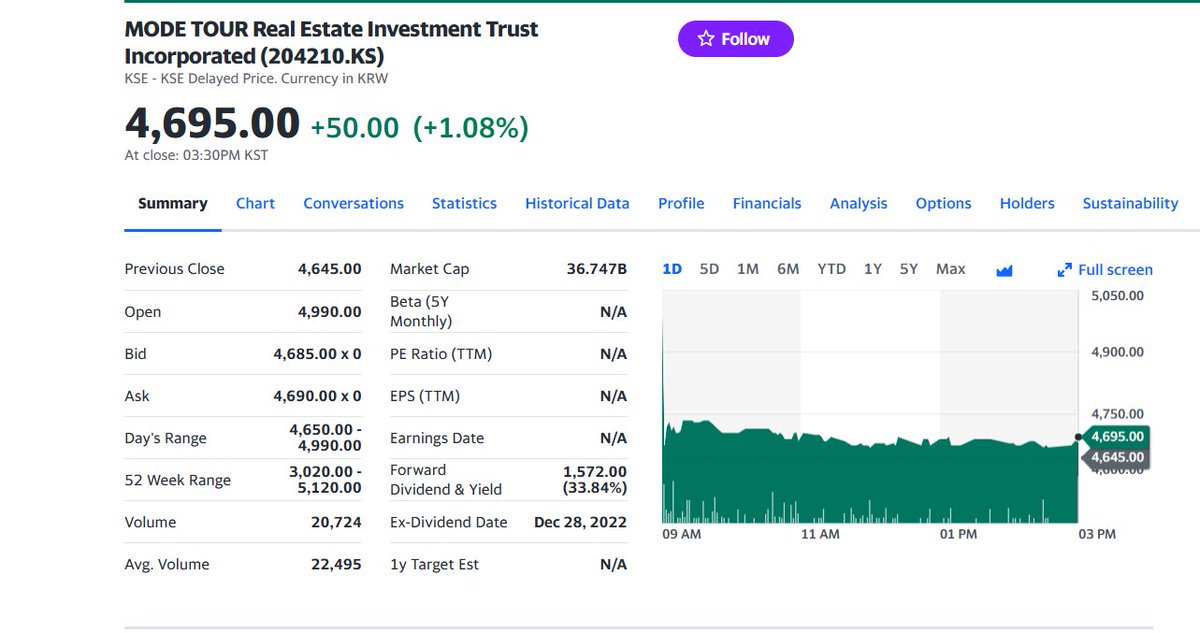Click the Market Cap value 36.747B
This screenshot has width=1200, height=633.
pyautogui.click(x=596, y=269)
